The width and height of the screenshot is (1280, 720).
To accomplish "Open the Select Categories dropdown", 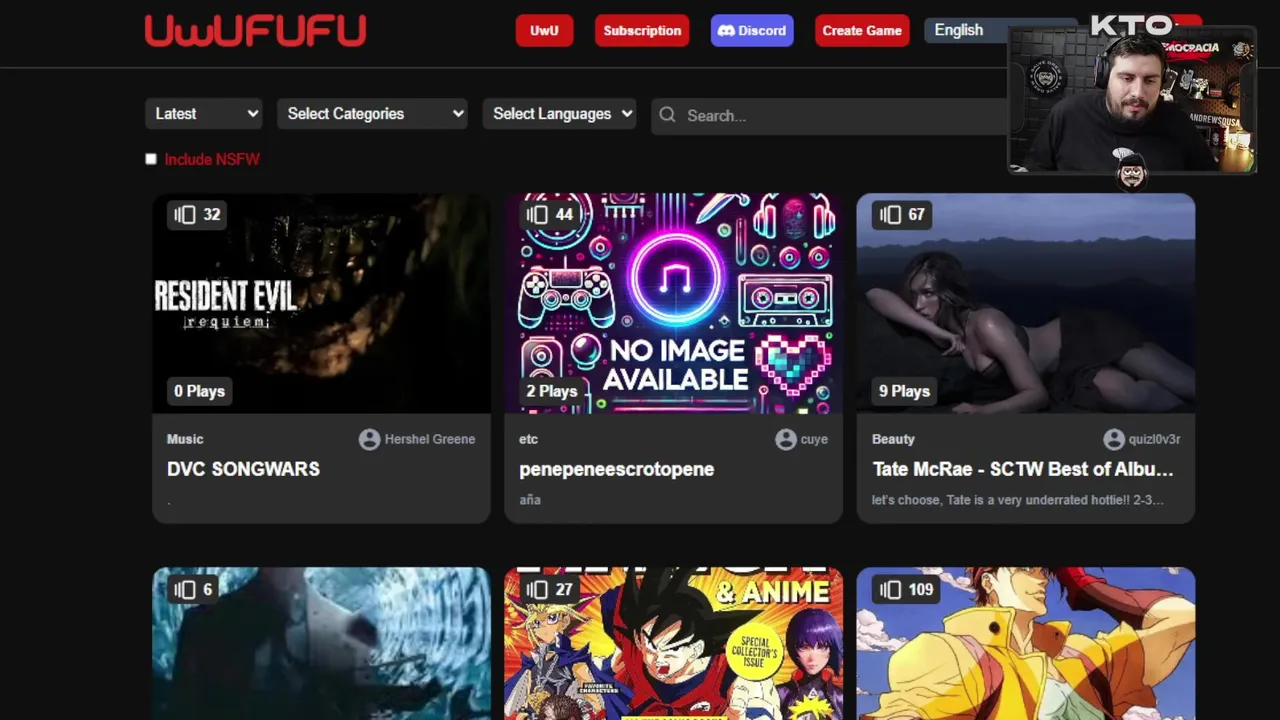I will (373, 114).
